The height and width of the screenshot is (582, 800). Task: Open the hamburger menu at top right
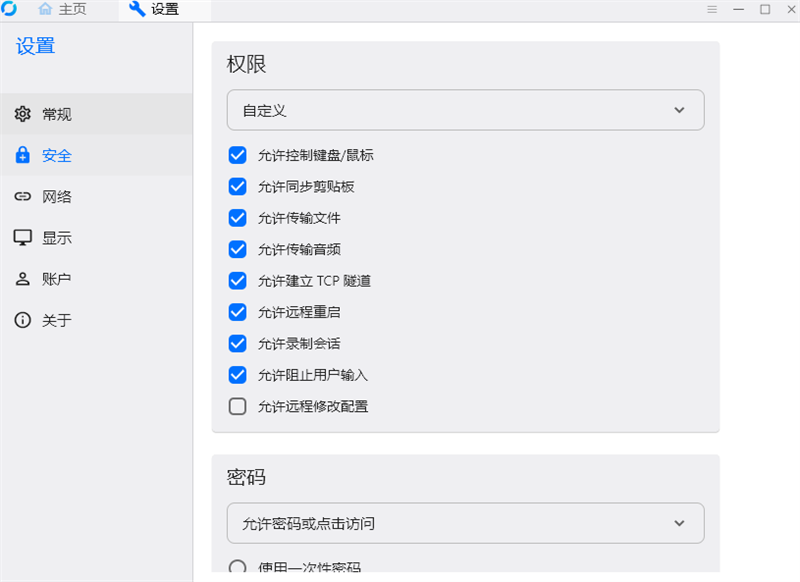(712, 9)
